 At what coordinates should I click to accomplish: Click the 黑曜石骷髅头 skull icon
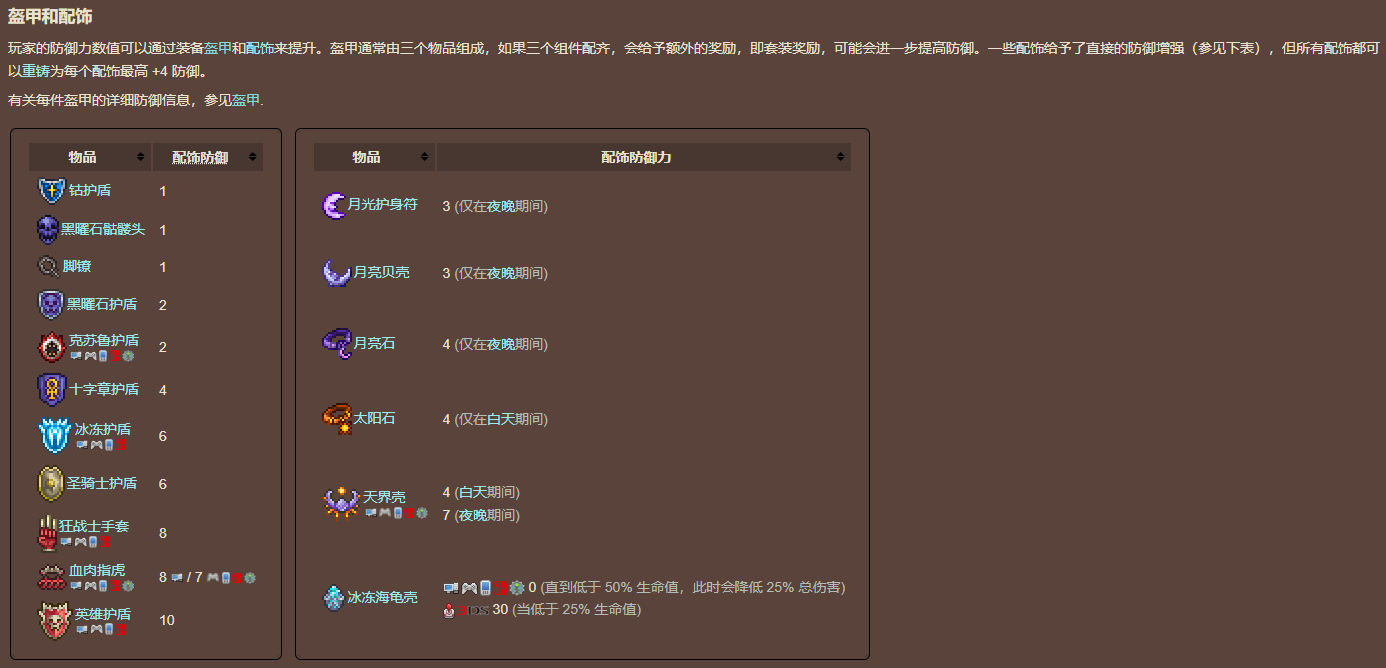coord(48,230)
